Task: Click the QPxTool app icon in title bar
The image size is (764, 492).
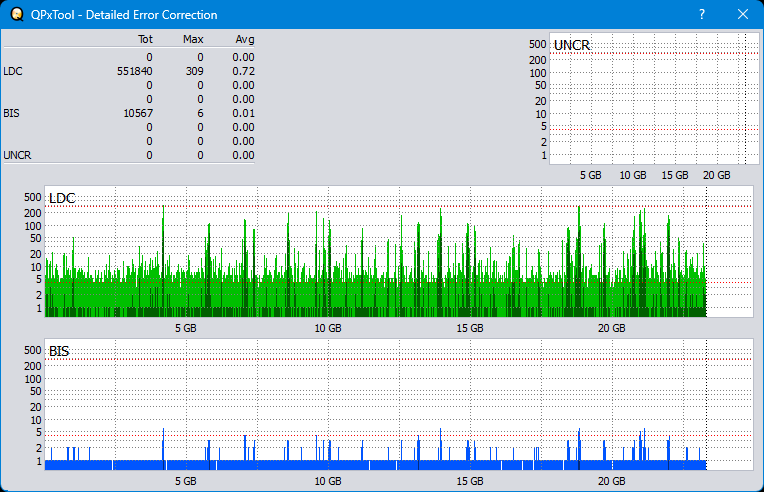Action: coord(17,15)
